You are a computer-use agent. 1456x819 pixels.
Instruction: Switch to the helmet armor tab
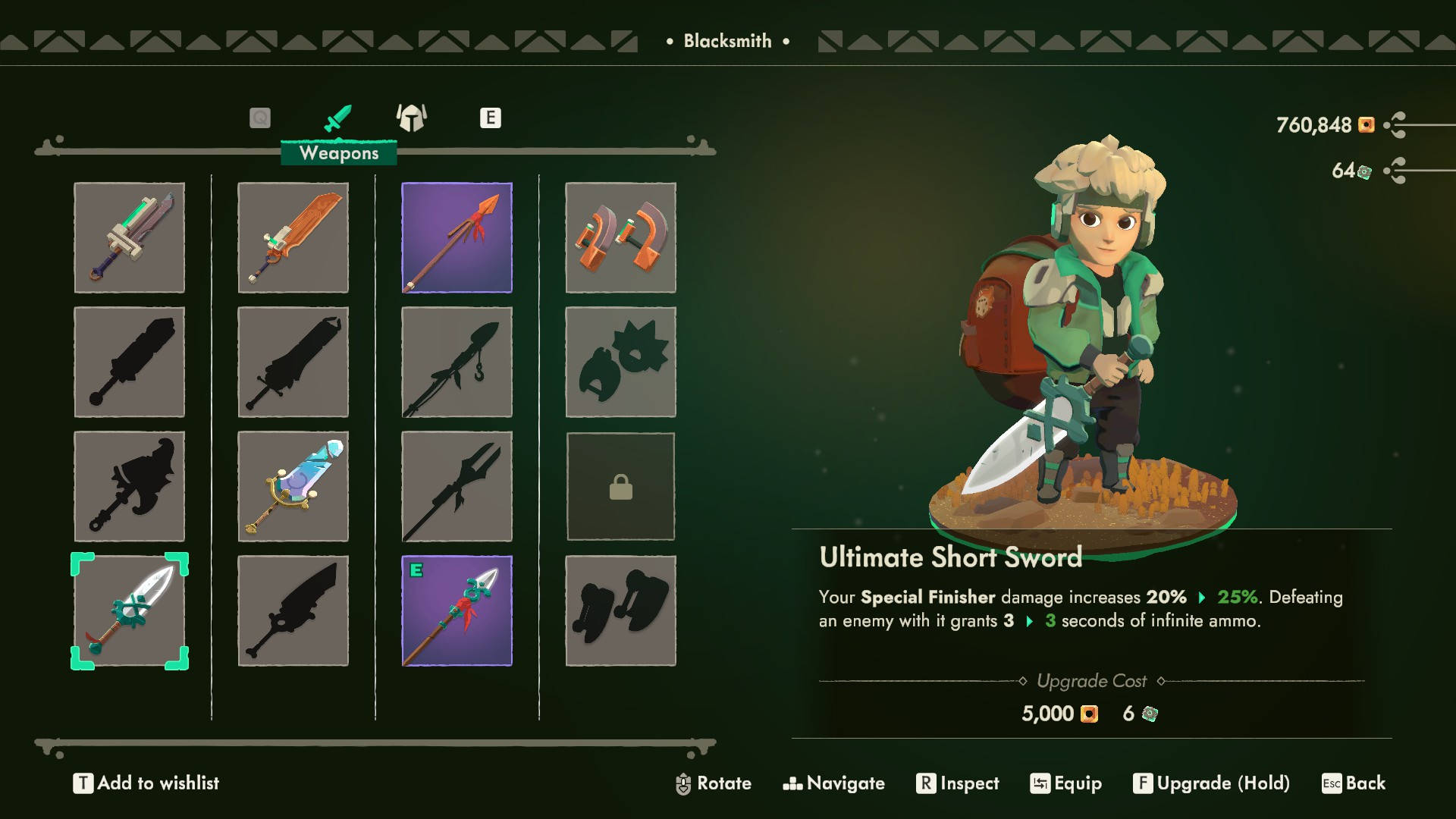click(x=412, y=118)
